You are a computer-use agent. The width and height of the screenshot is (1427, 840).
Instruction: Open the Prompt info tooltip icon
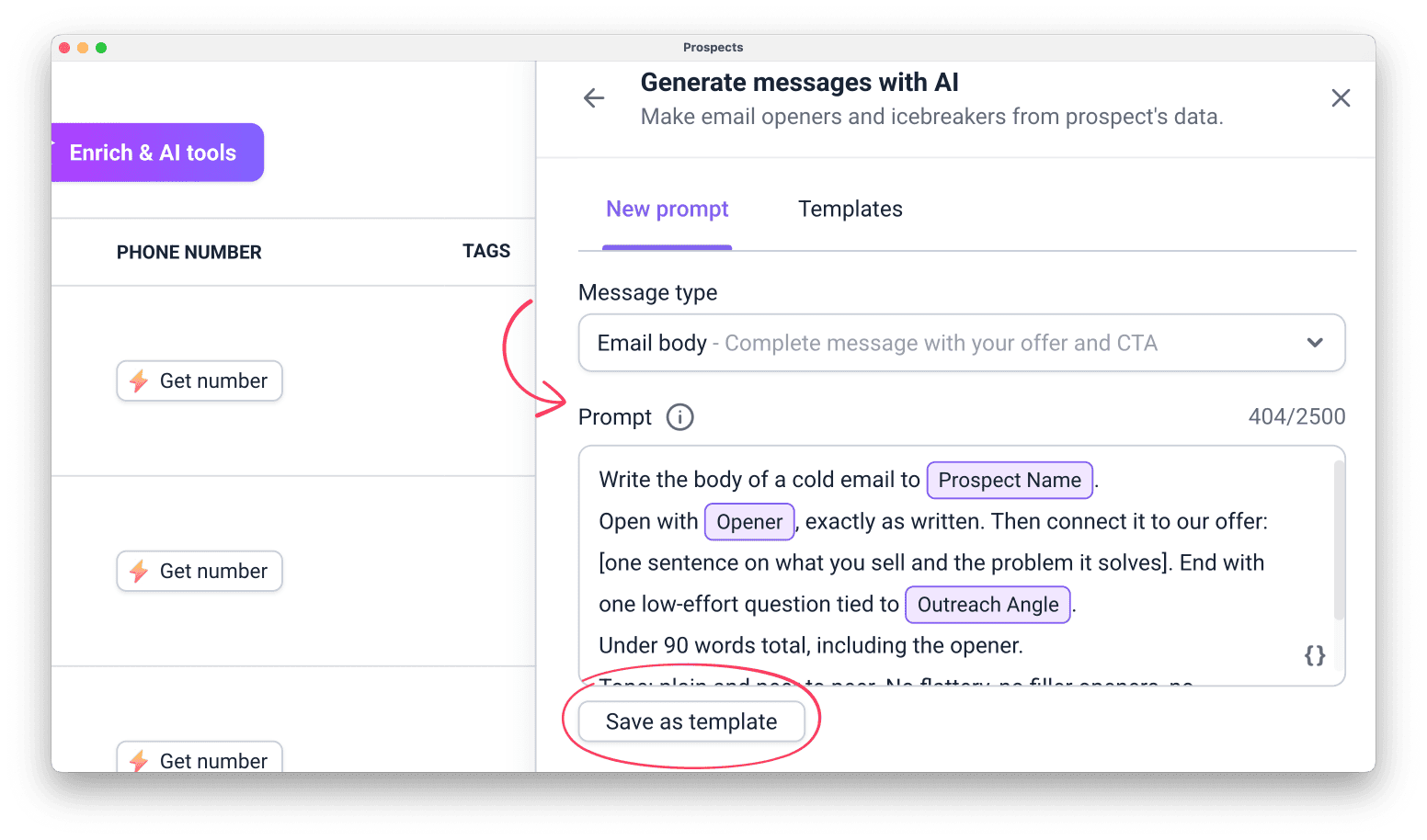(x=679, y=417)
